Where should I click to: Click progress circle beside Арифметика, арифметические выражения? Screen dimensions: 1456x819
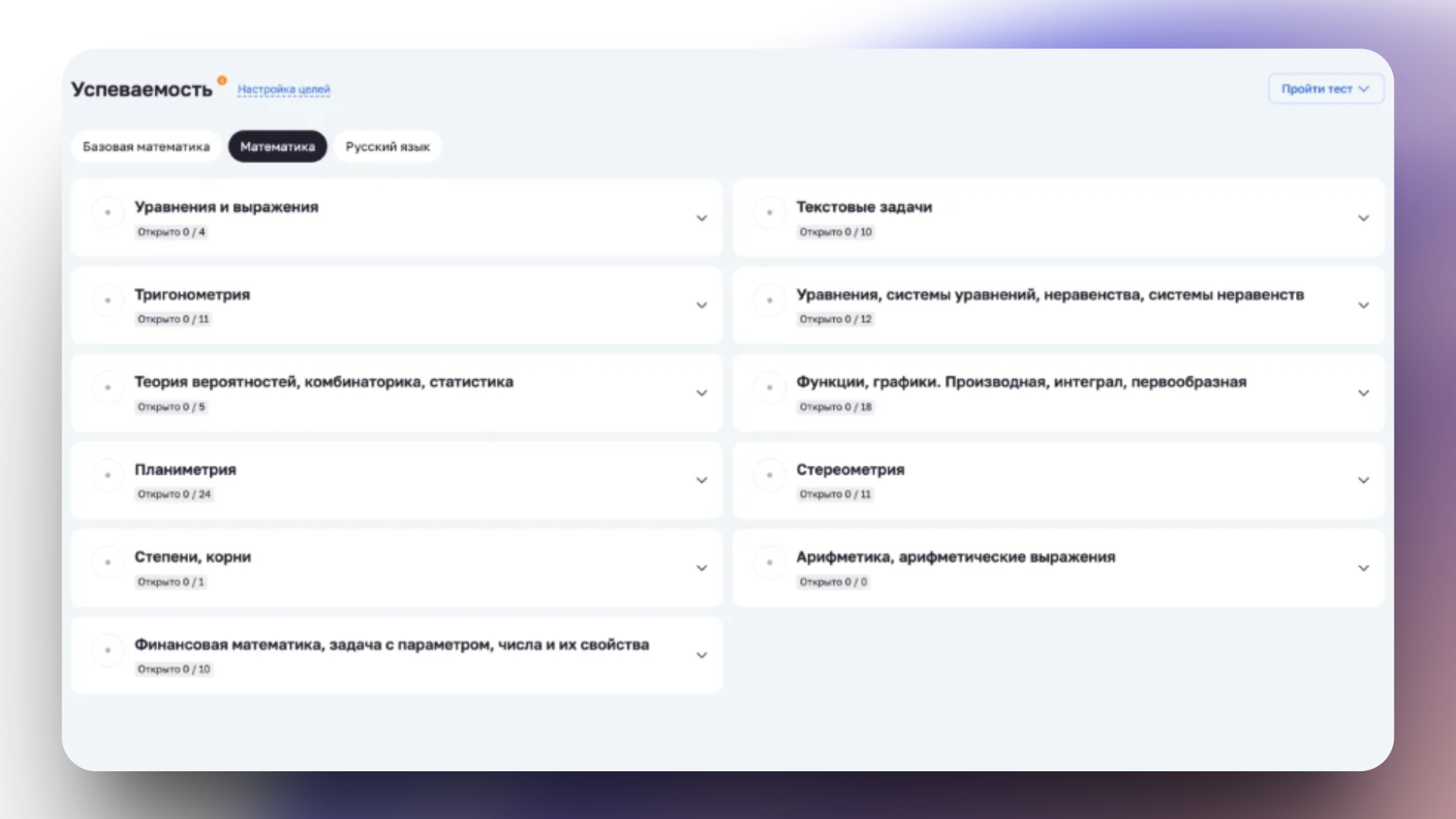(x=770, y=563)
